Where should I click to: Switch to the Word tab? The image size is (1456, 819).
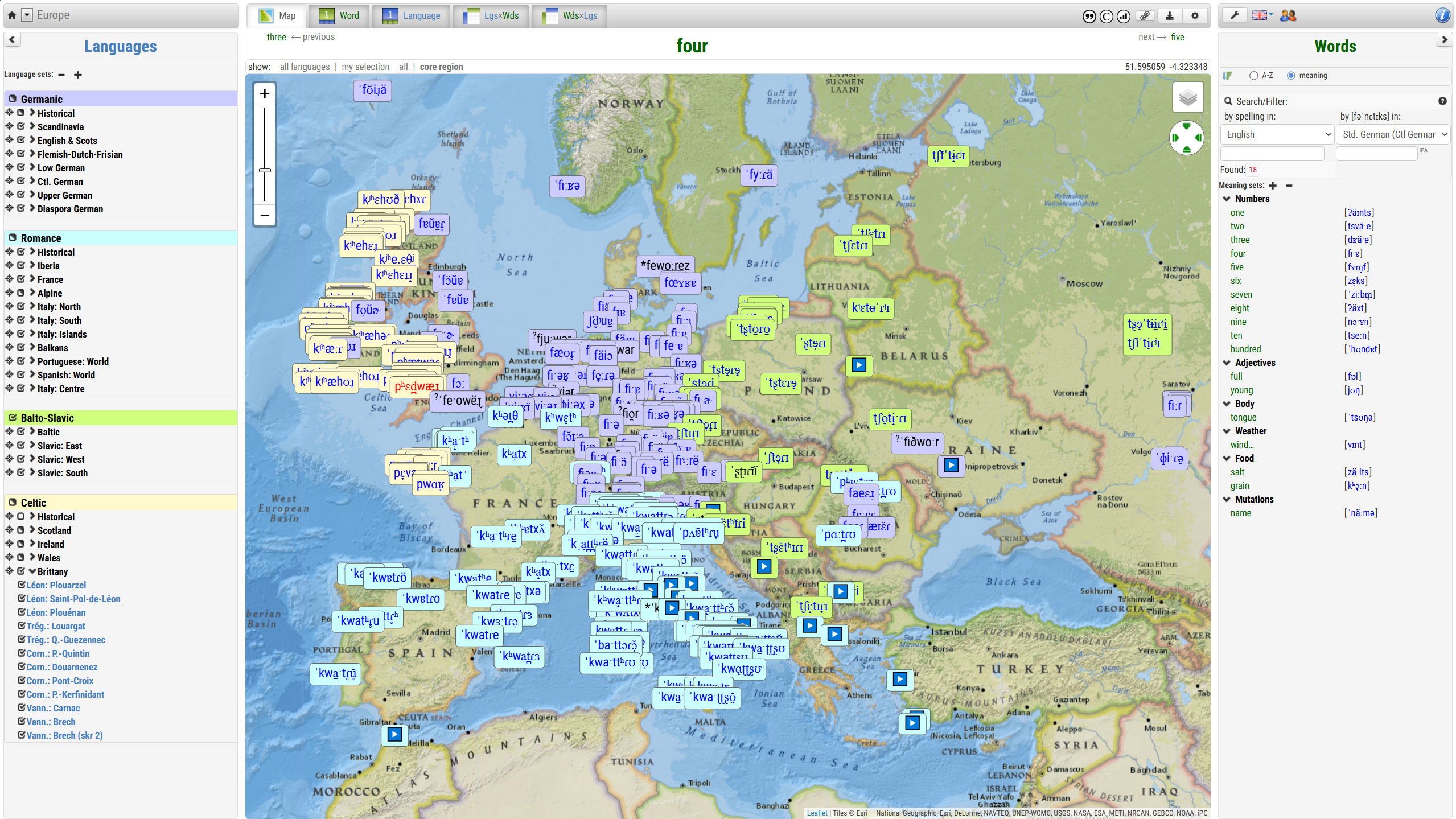340,16
